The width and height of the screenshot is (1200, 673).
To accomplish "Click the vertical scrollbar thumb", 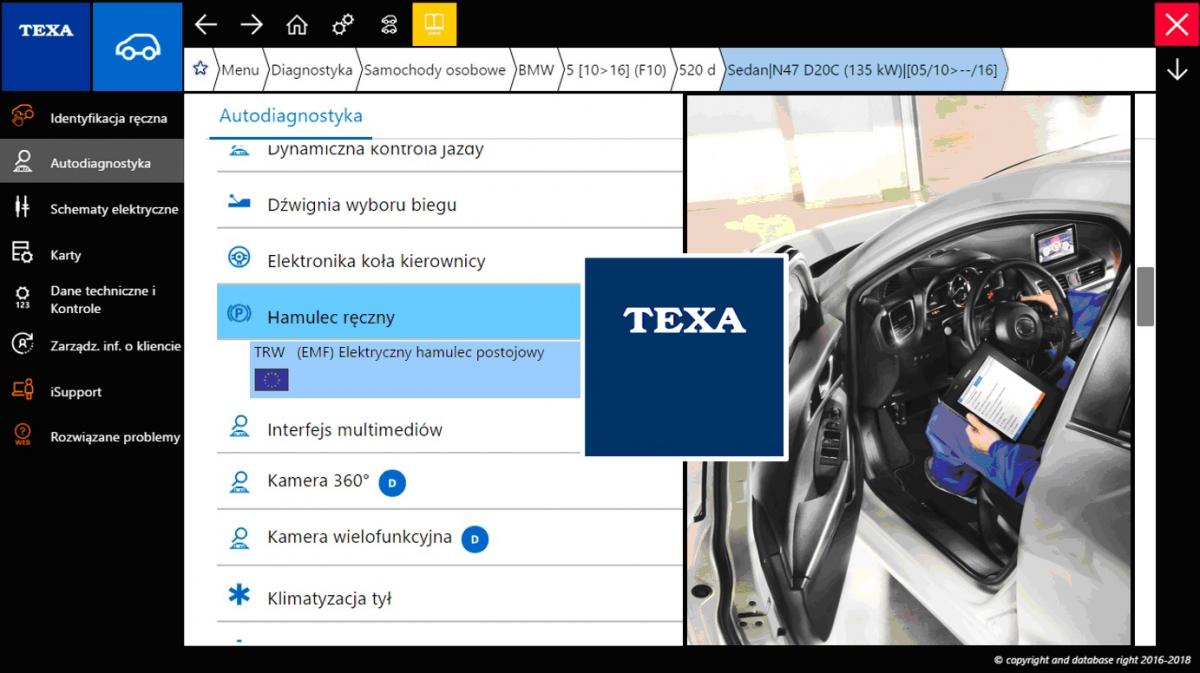I will coord(1145,296).
